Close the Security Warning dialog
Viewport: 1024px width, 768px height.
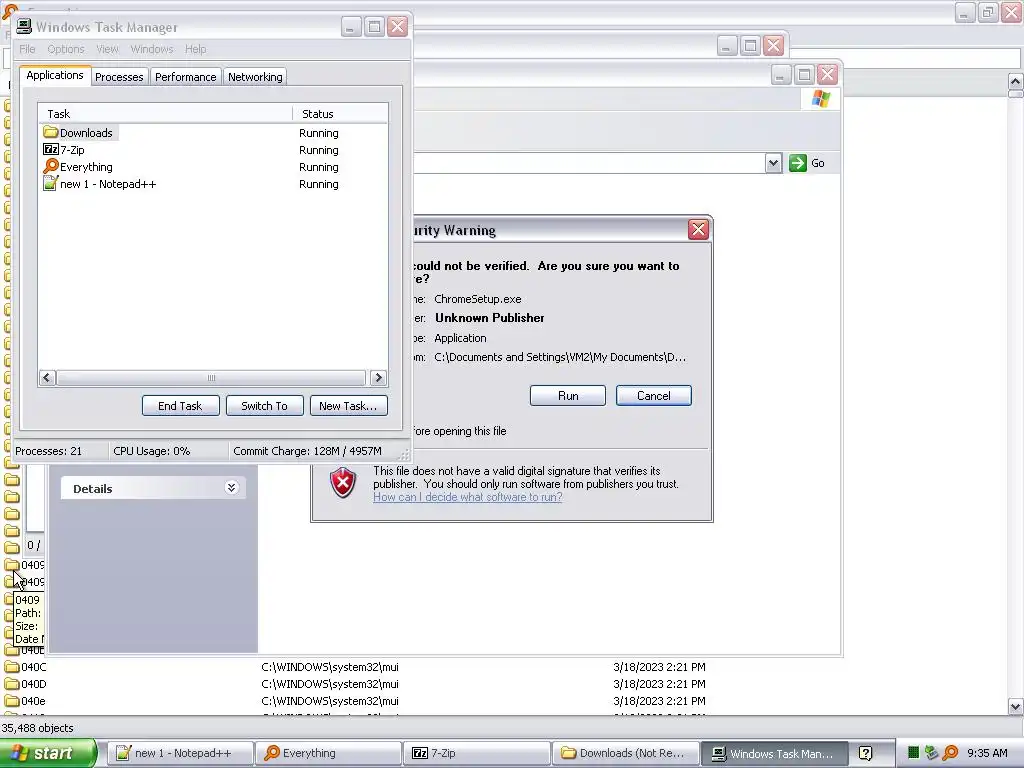[698, 229]
